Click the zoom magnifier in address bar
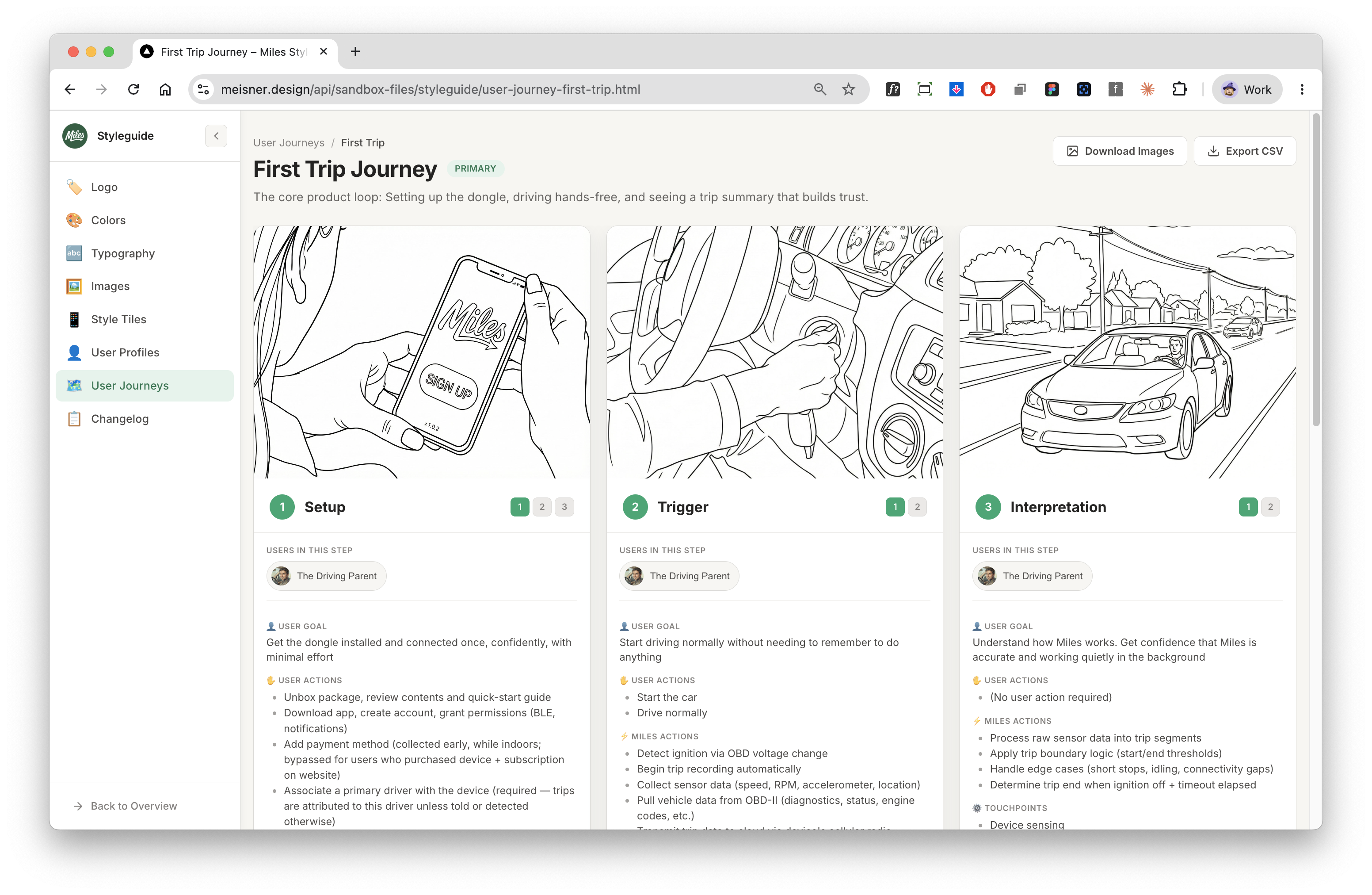 820,89
